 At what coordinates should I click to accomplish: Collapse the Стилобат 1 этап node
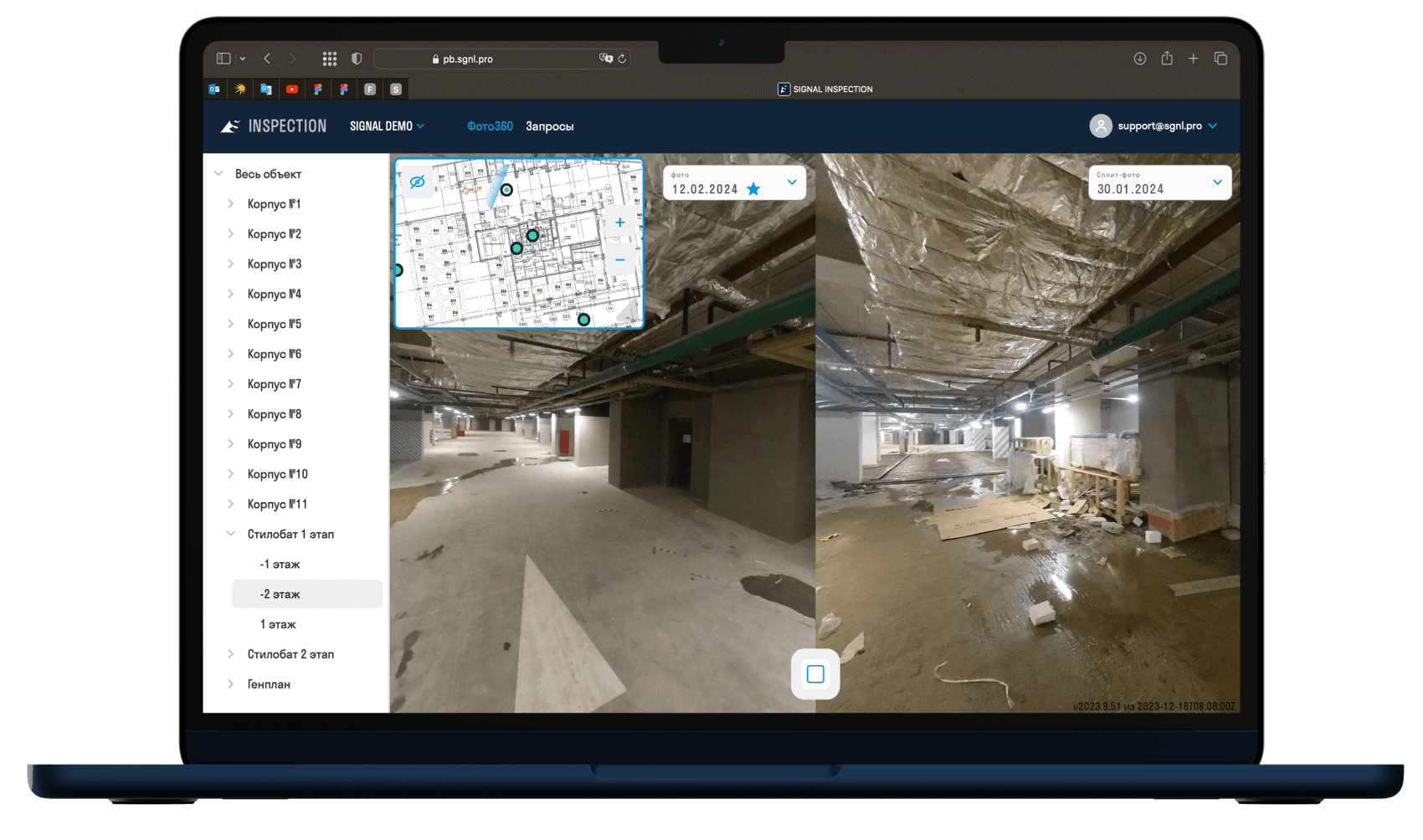tap(230, 534)
